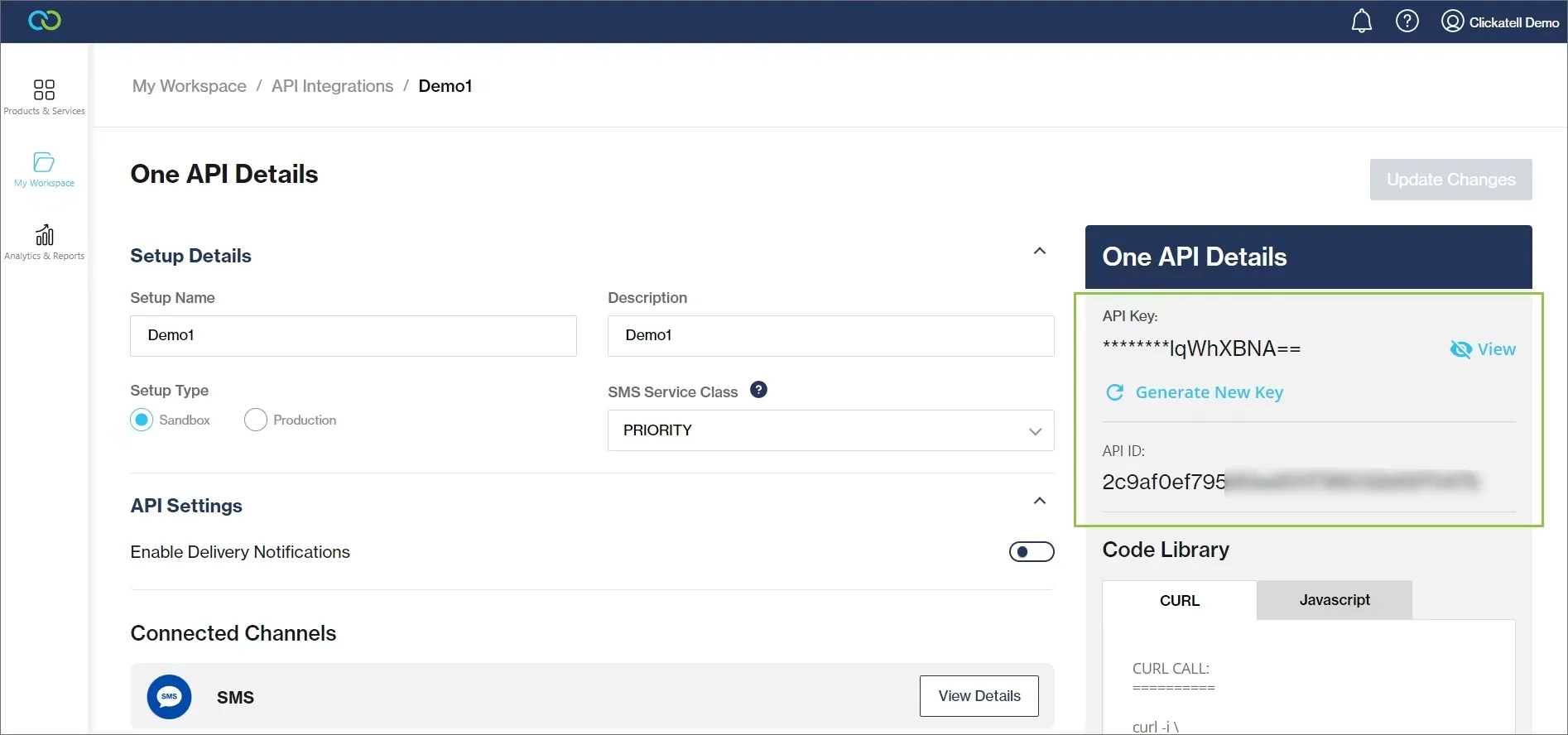This screenshot has width=1568, height=735.
Task: Click the Generate New Key refresh icon
Action: [1115, 392]
